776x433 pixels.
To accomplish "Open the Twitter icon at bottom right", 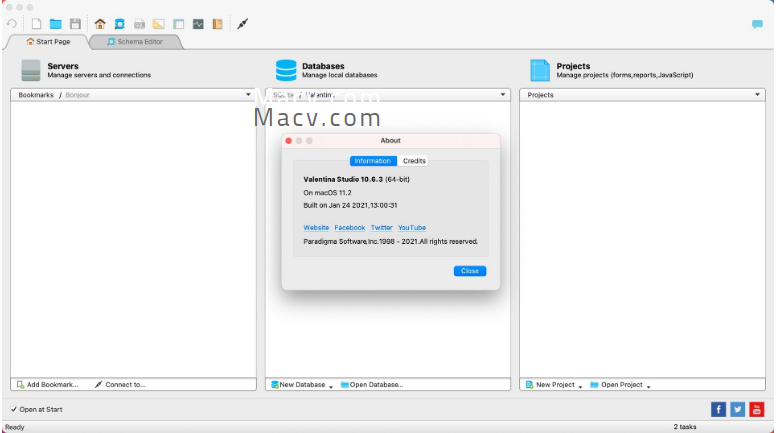I will pos(737,409).
